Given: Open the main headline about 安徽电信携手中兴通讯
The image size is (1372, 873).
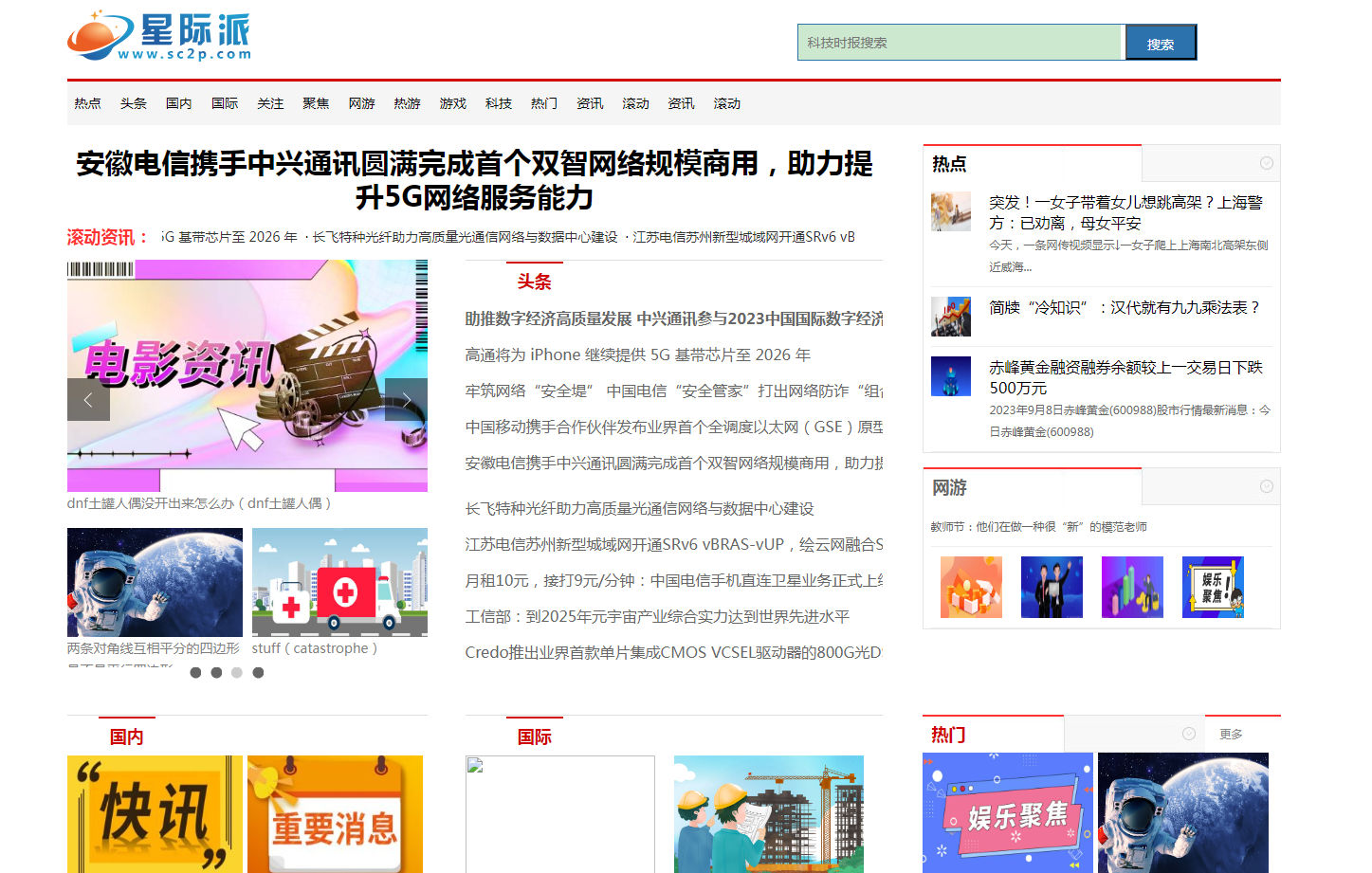Looking at the screenshot, I should (475, 180).
